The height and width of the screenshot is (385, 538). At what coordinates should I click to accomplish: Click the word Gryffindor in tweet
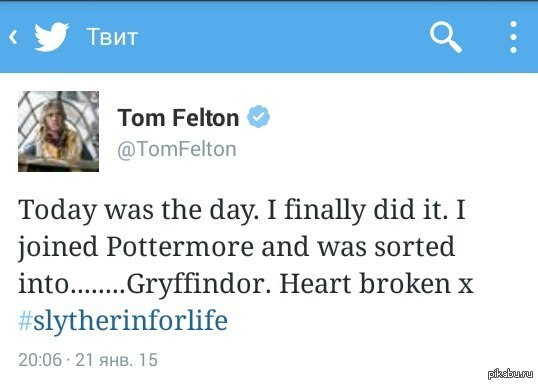pyautogui.click(x=199, y=284)
